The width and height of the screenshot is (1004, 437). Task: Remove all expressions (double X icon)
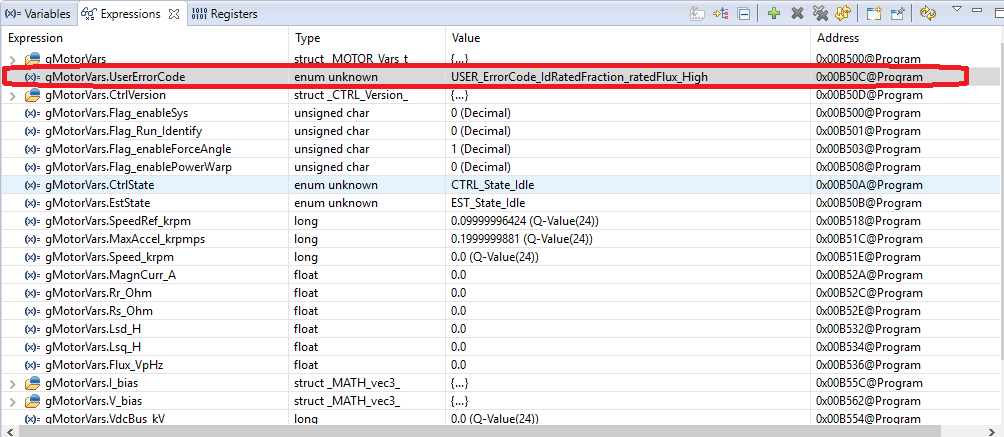[821, 13]
